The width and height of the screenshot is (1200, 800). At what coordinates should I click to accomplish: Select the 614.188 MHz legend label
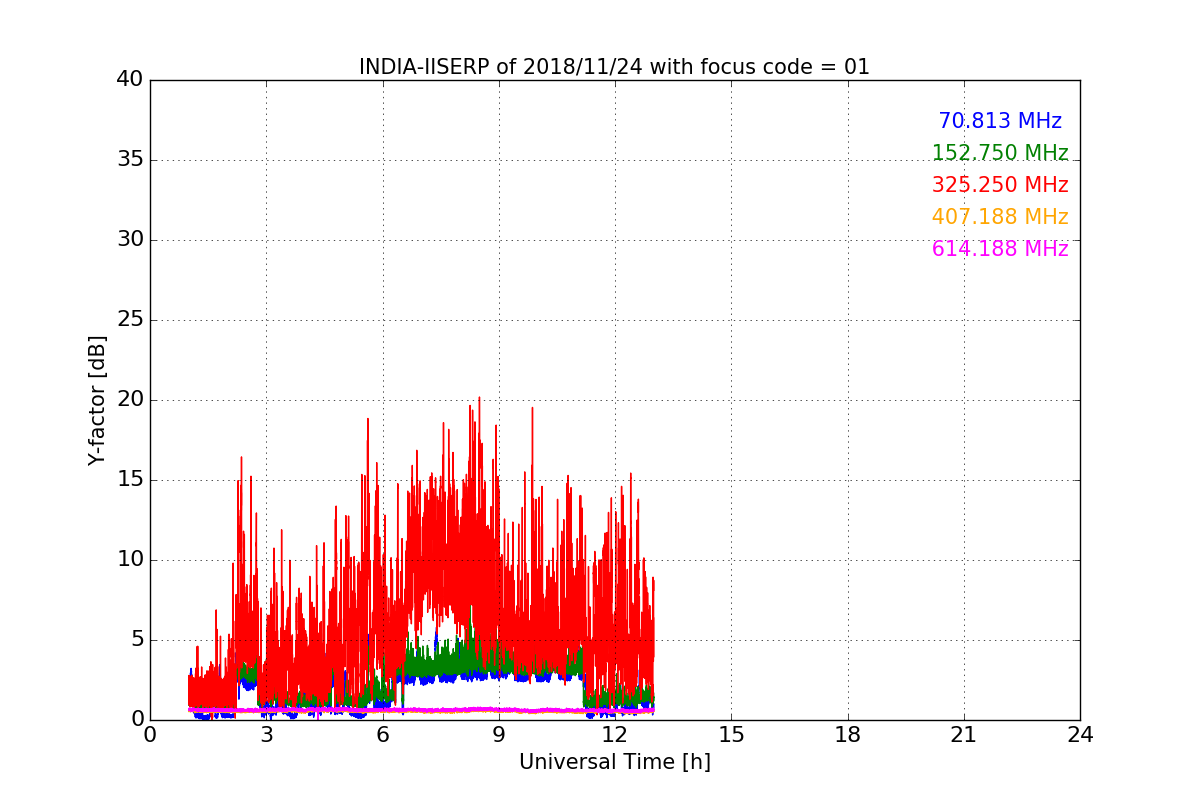pos(1000,249)
